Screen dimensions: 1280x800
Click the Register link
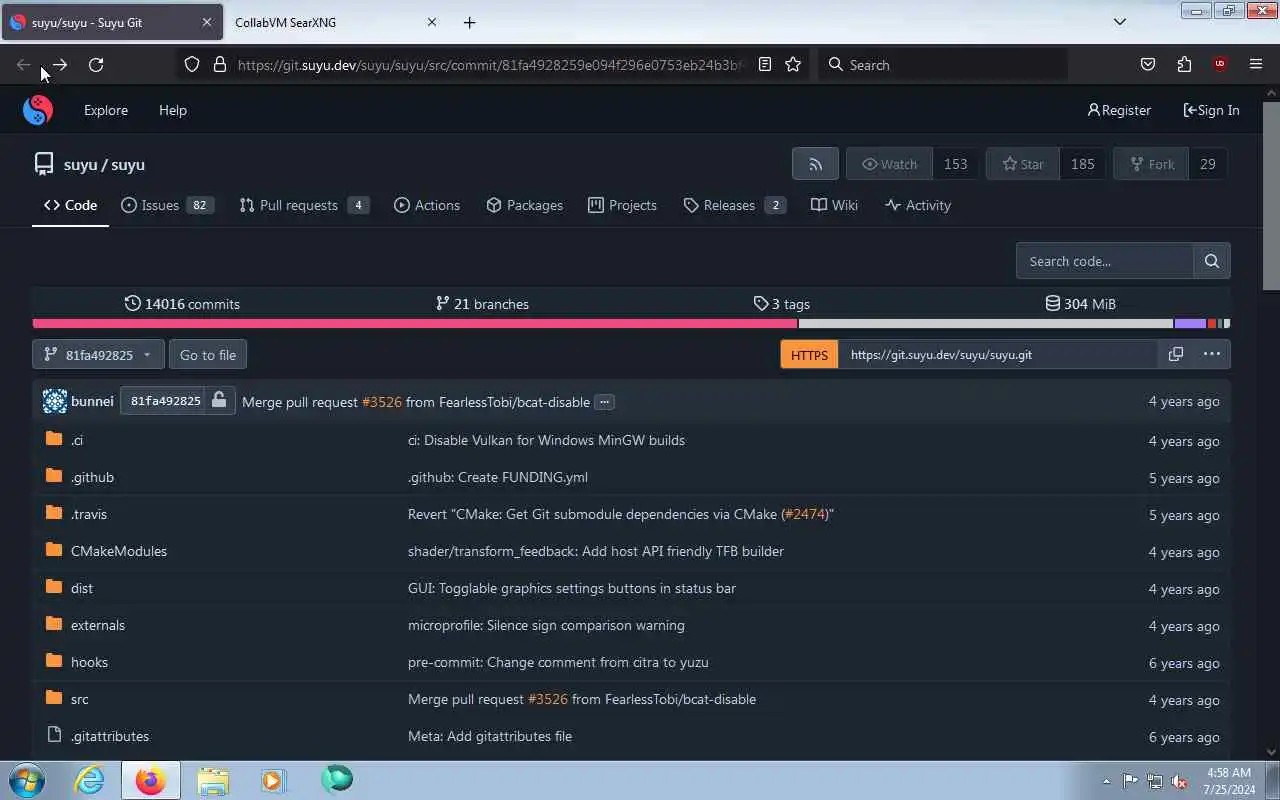point(1119,110)
